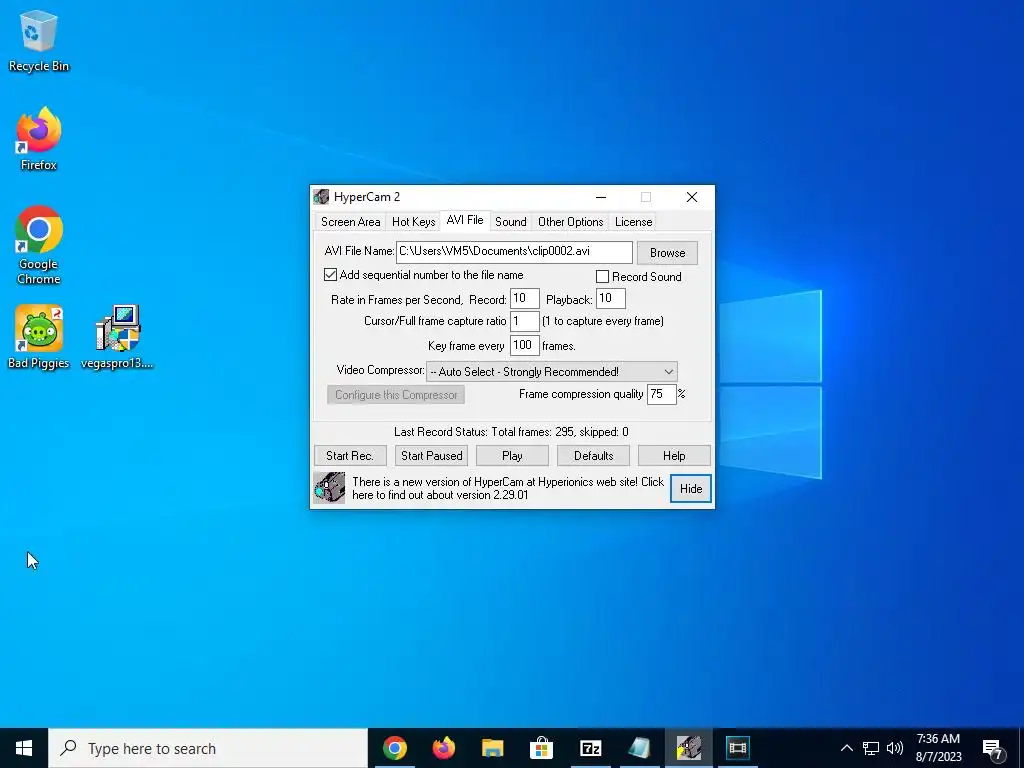Uncheck Add sequential number to the file name
The height and width of the screenshot is (768, 1024).
(x=330, y=275)
